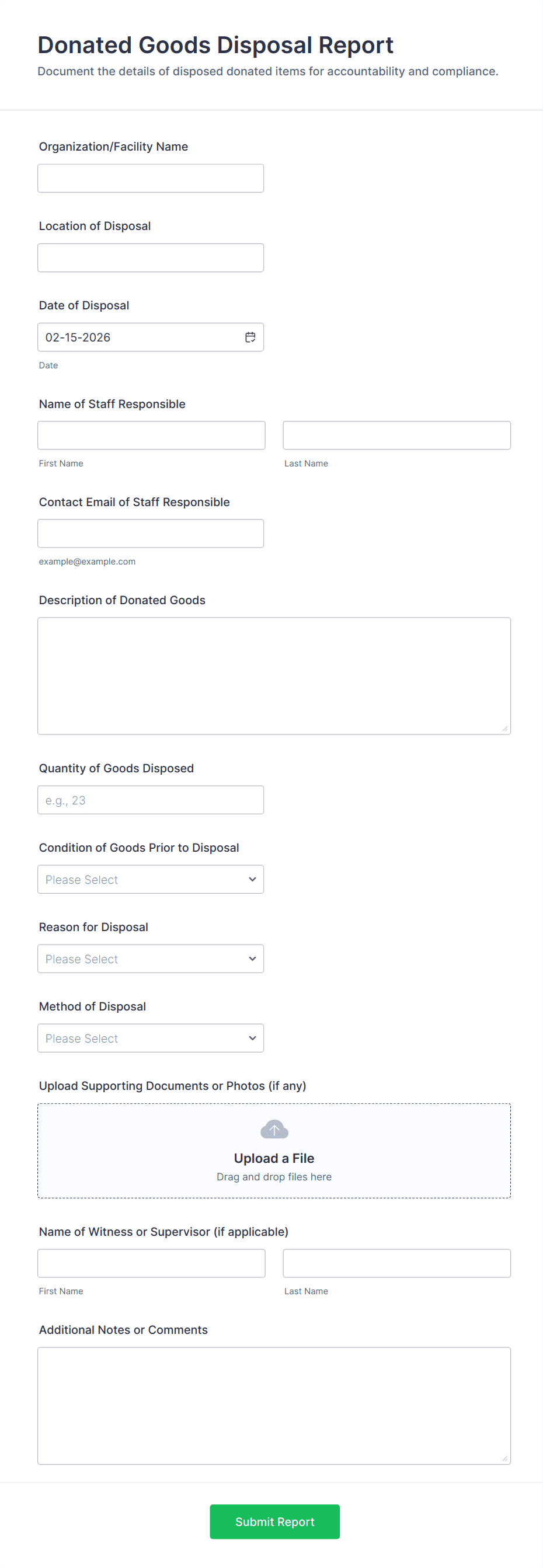Screen dimensions: 543x1568
Task: Select the Quantity of Goods Disposed field
Action: click(x=151, y=800)
